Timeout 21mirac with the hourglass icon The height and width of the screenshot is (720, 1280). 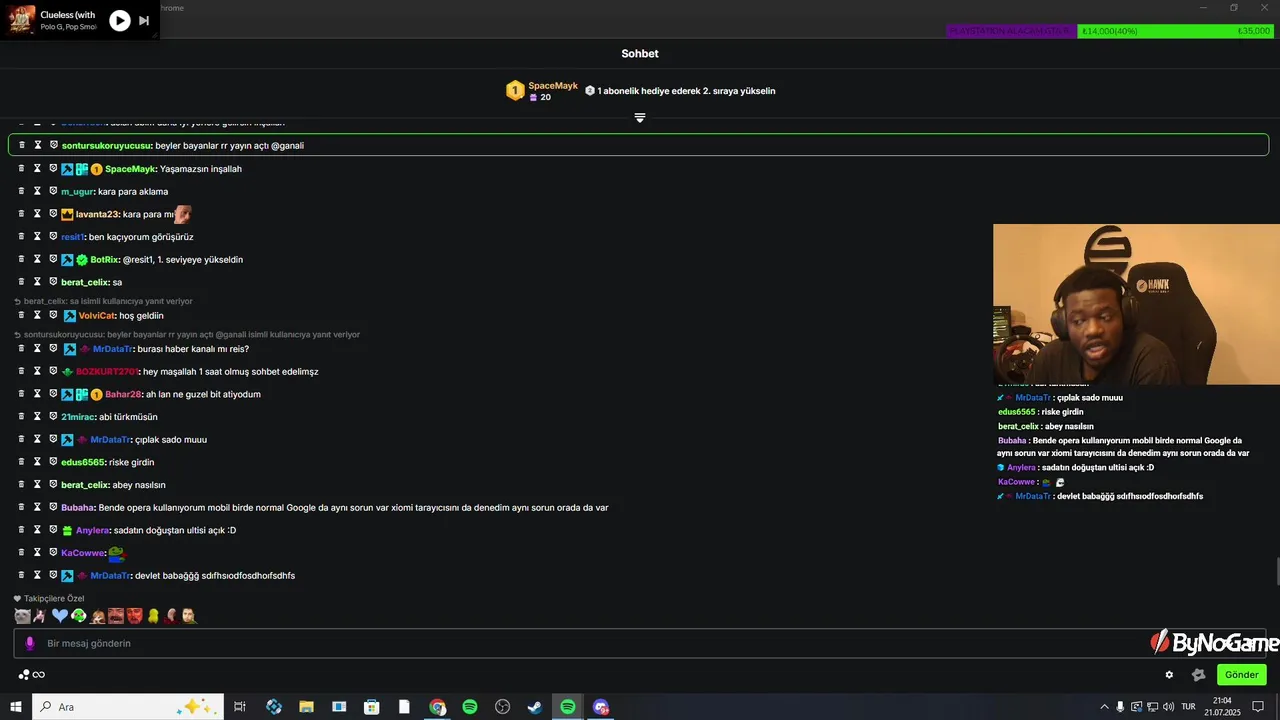tap(38, 417)
